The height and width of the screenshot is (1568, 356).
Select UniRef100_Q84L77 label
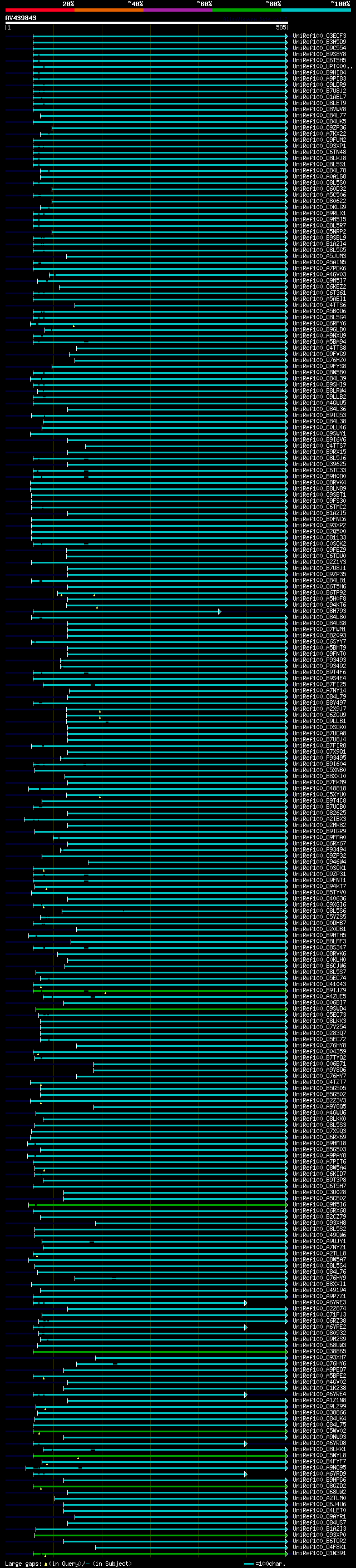[319, 115]
